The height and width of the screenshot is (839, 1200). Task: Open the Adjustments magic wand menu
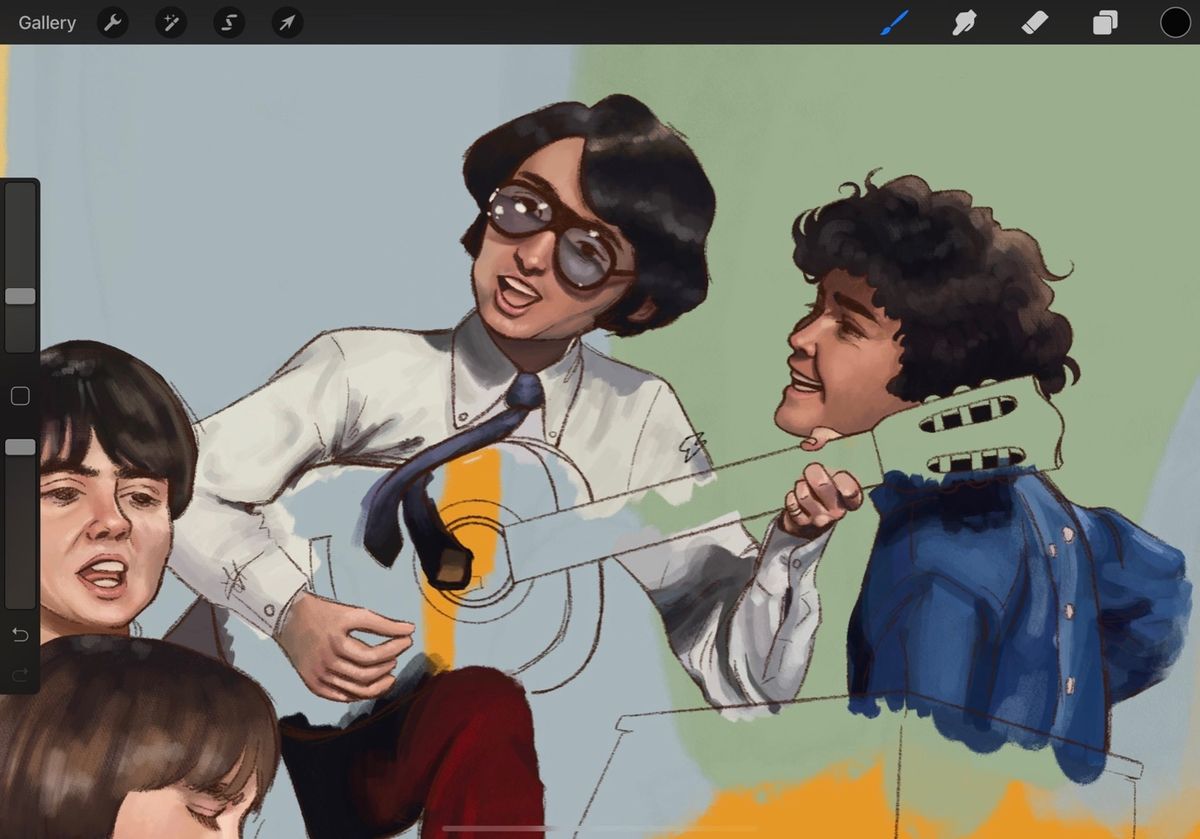point(171,22)
